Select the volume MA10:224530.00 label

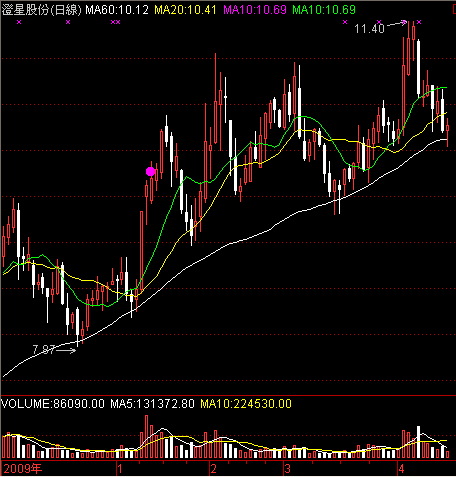pyautogui.click(x=246, y=404)
